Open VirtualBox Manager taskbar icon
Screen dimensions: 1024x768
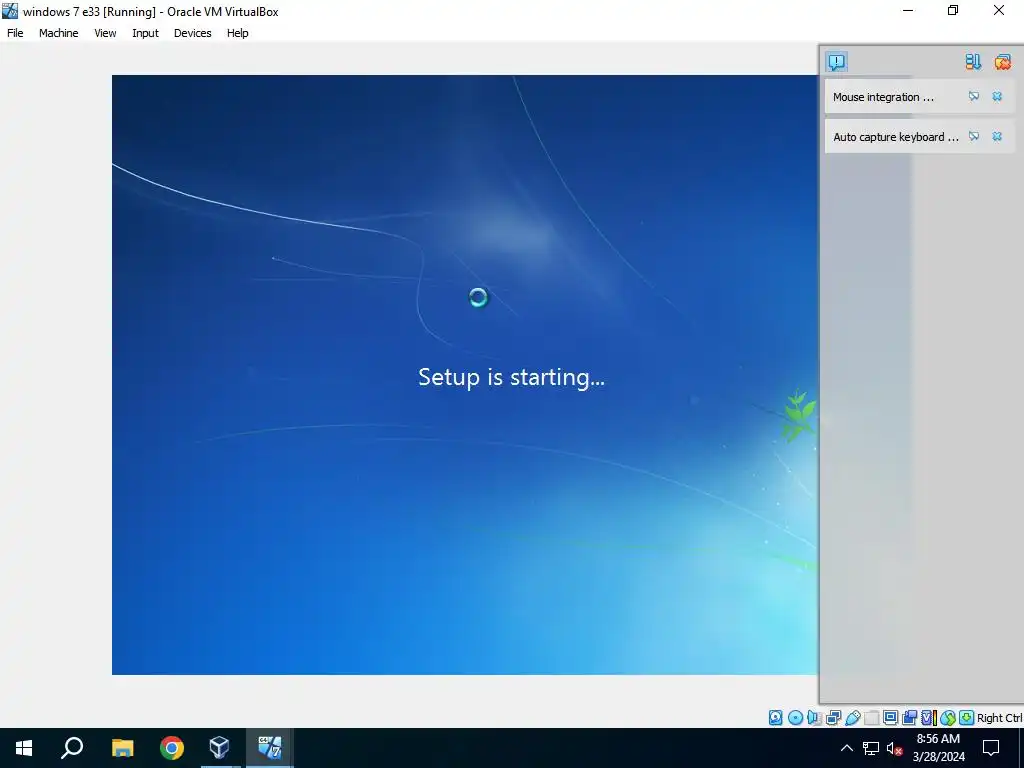tap(219, 748)
